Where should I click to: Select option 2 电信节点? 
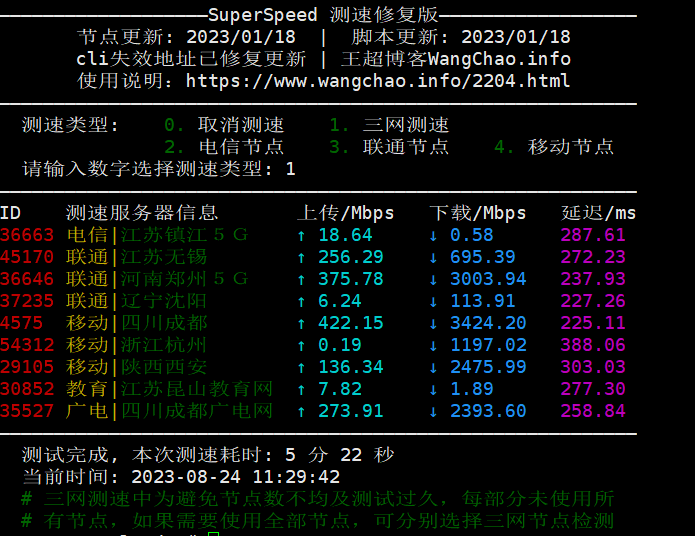[x=225, y=147]
